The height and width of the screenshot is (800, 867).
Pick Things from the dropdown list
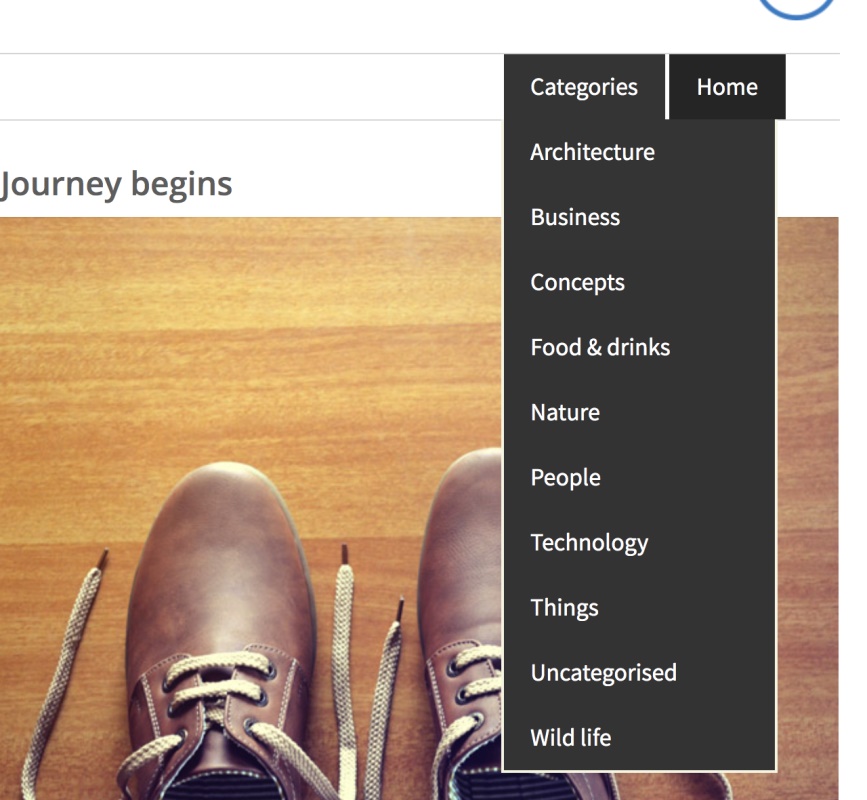click(x=564, y=607)
